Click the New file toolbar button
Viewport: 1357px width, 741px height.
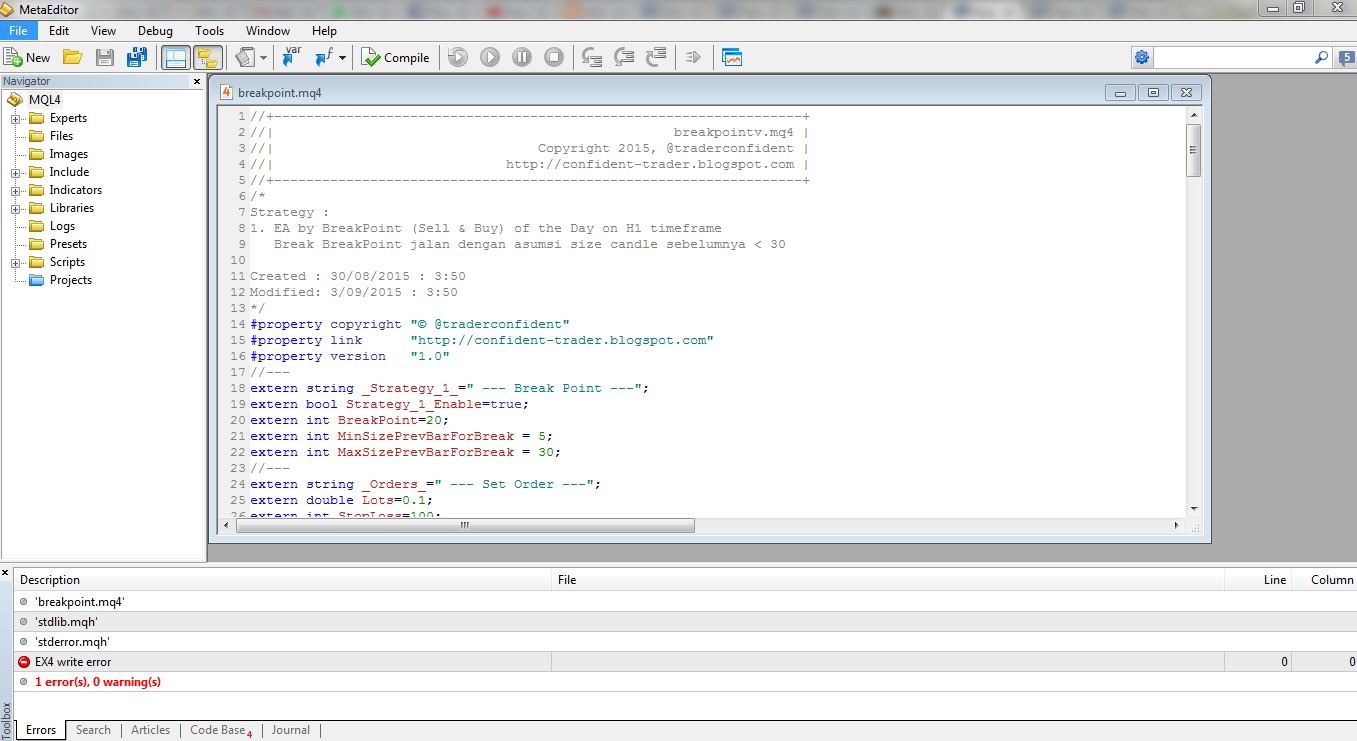[x=27, y=58]
